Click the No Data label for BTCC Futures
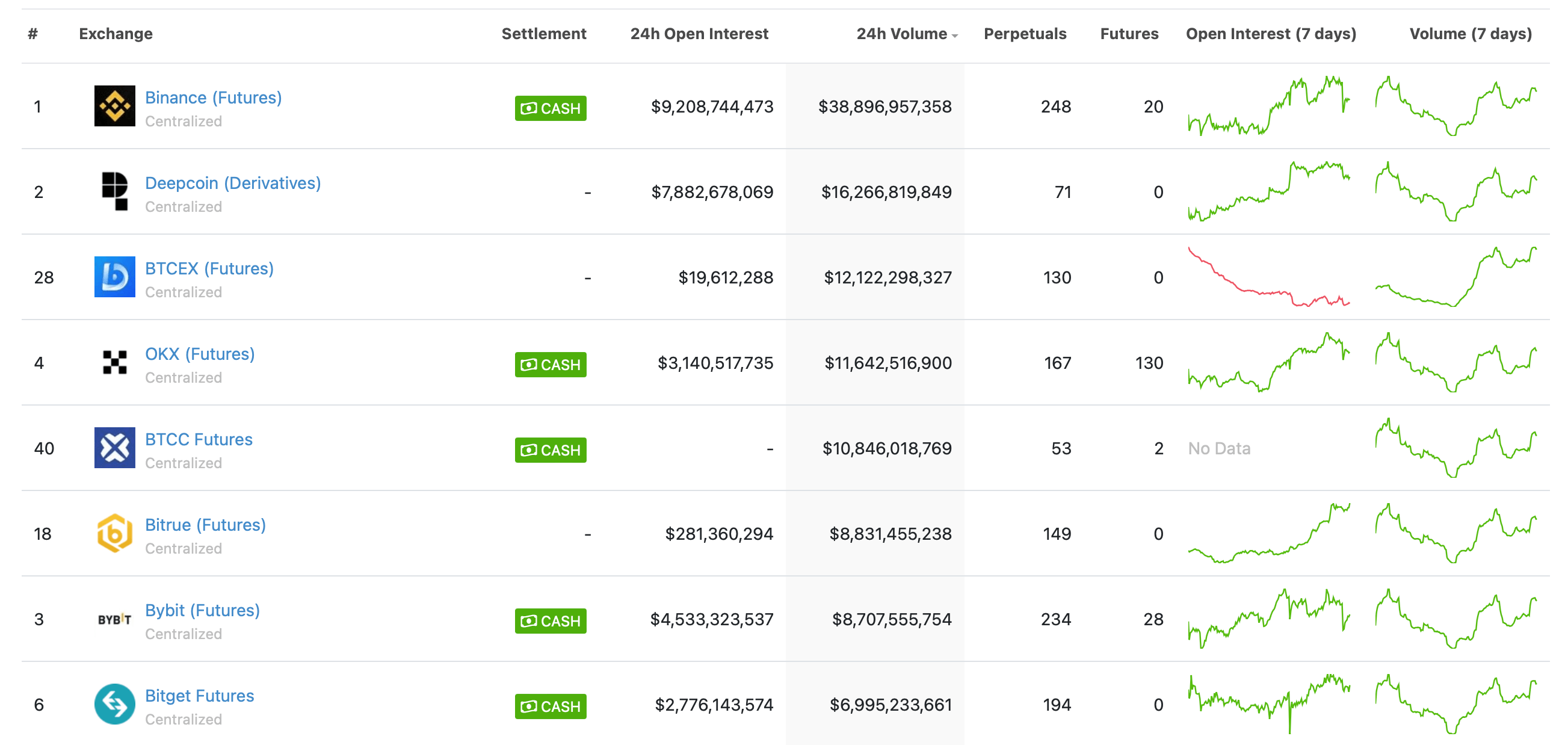The height and width of the screenshot is (745, 1568). [x=1219, y=448]
